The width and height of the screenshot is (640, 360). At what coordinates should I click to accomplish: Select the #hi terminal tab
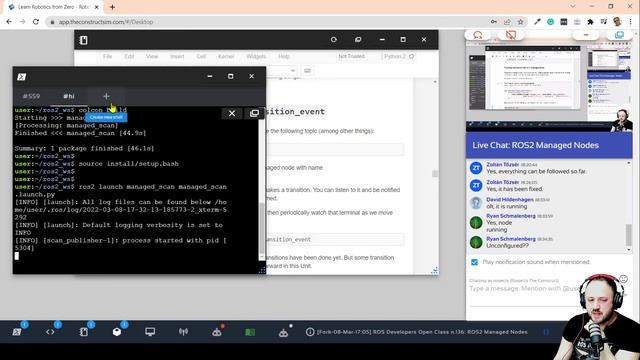tap(69, 96)
